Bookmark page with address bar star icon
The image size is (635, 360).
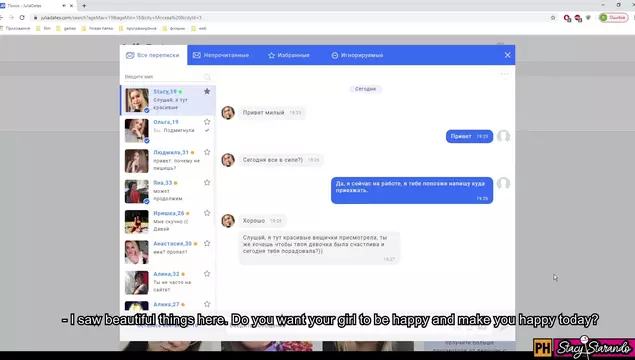(x=553, y=17)
